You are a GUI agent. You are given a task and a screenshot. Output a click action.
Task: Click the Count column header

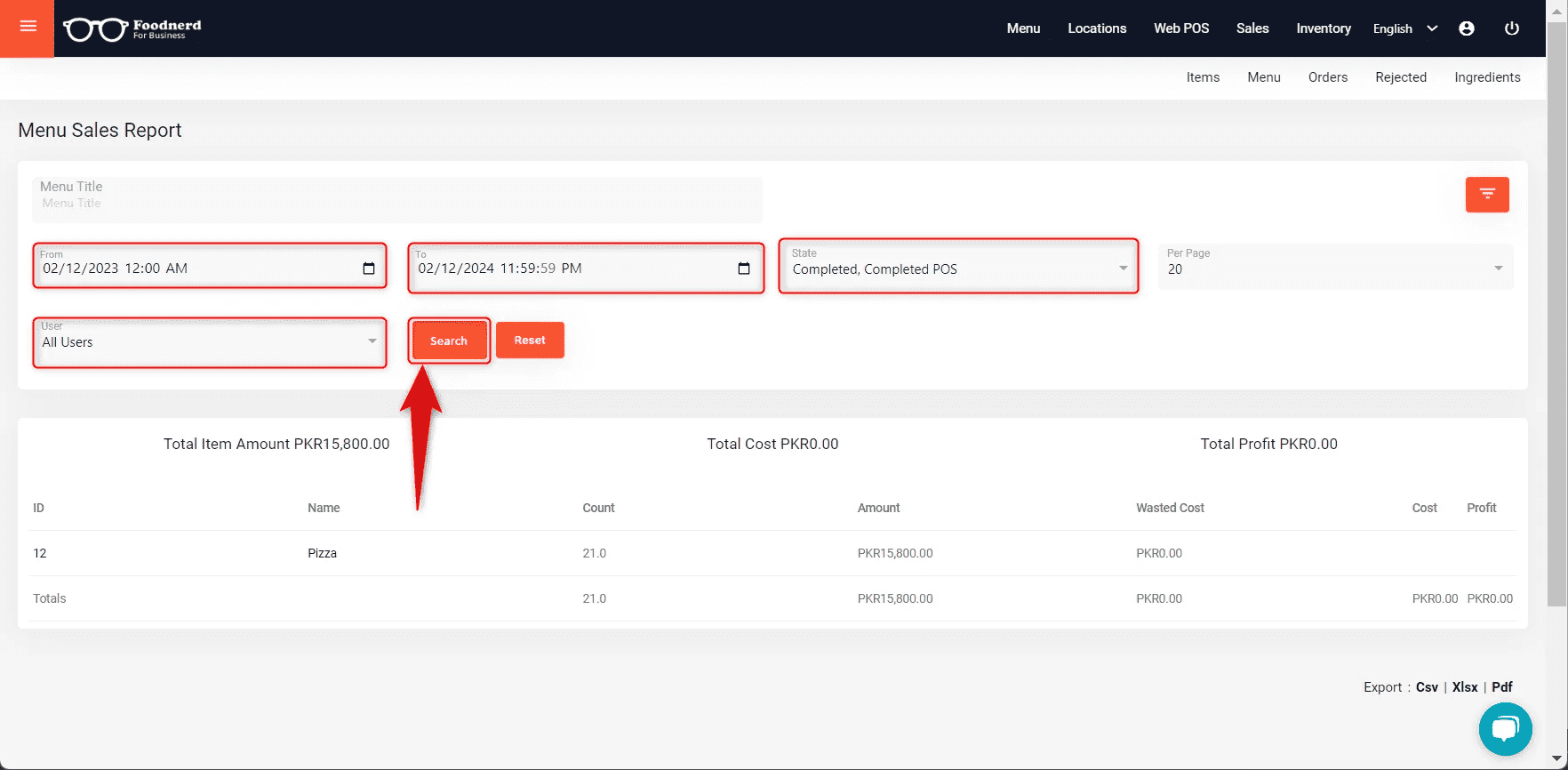point(598,508)
